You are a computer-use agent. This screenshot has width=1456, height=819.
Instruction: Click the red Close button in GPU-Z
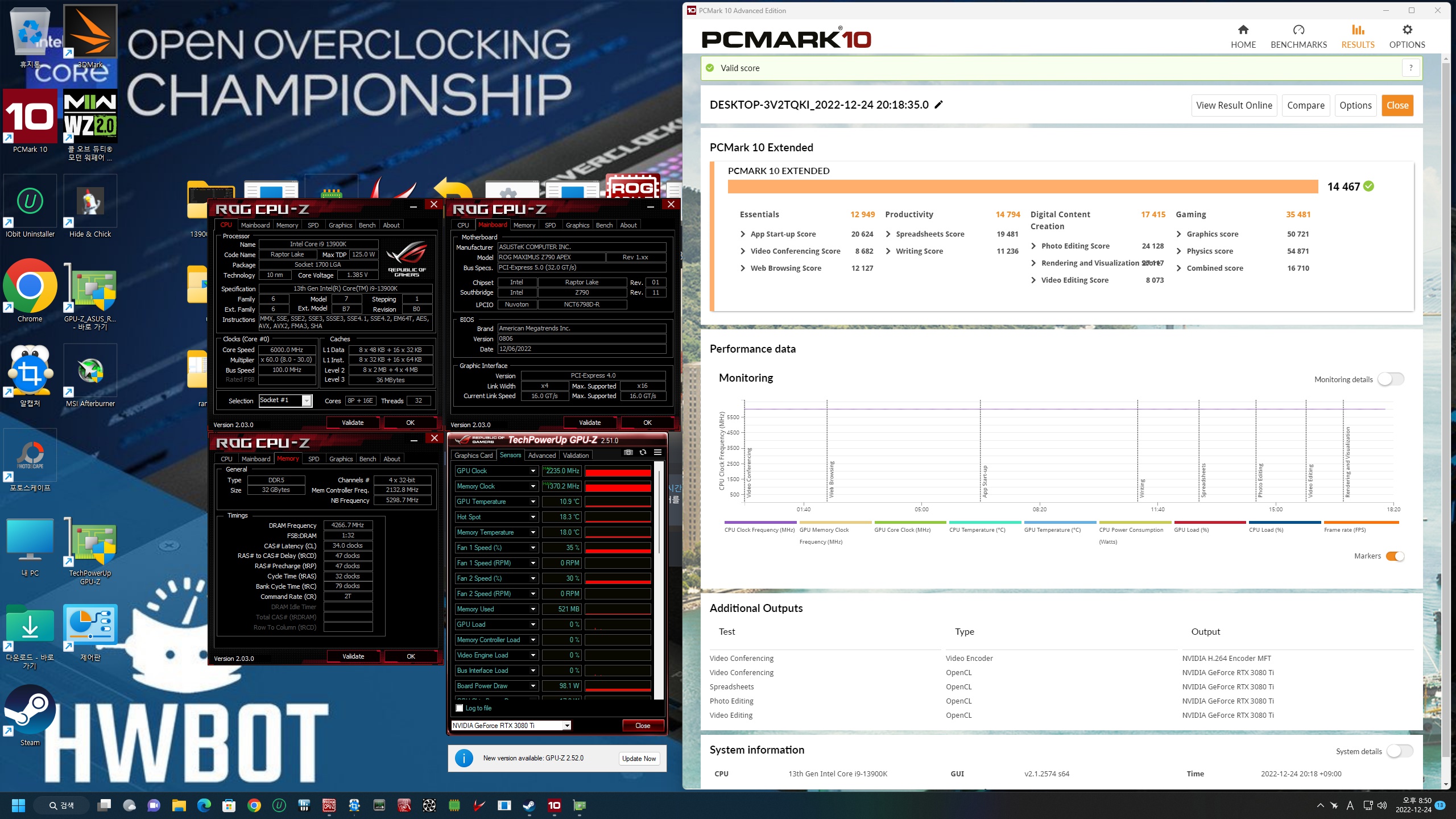[643, 726]
